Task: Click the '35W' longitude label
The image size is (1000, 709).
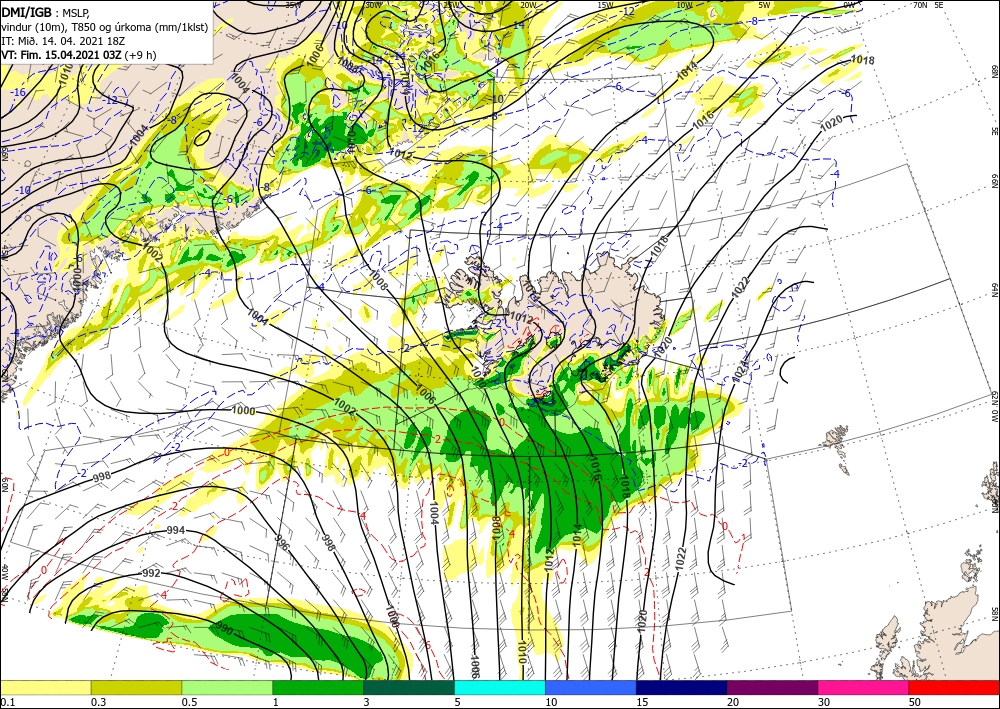Action: 293,5
